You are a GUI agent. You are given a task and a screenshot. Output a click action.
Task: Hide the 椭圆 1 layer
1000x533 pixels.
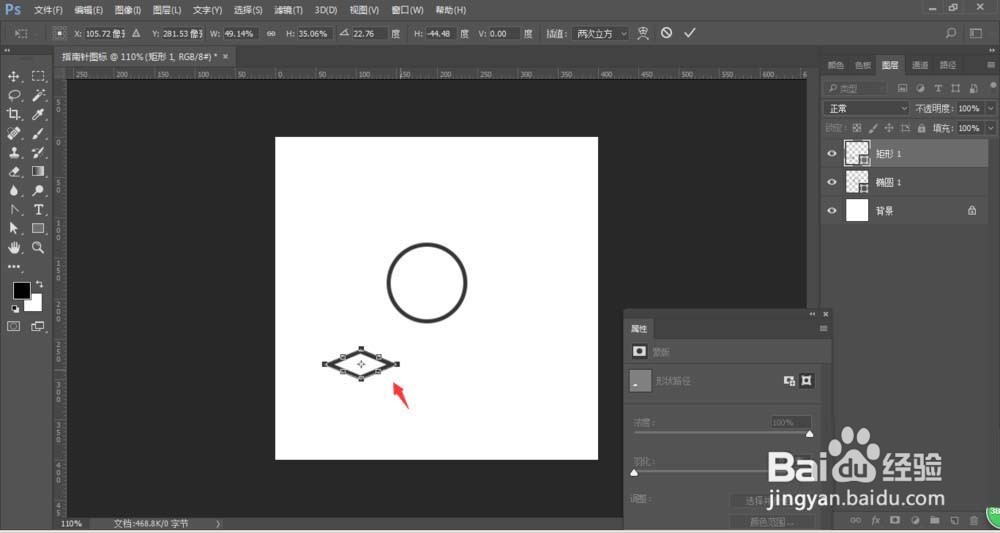point(832,182)
